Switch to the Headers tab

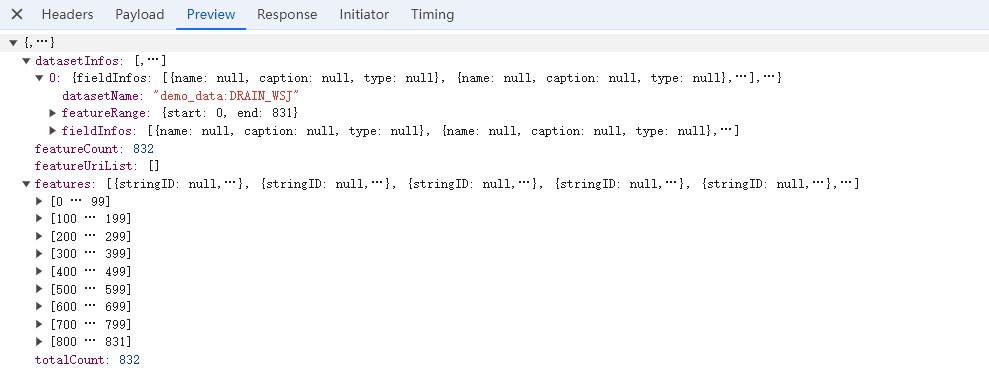click(67, 15)
